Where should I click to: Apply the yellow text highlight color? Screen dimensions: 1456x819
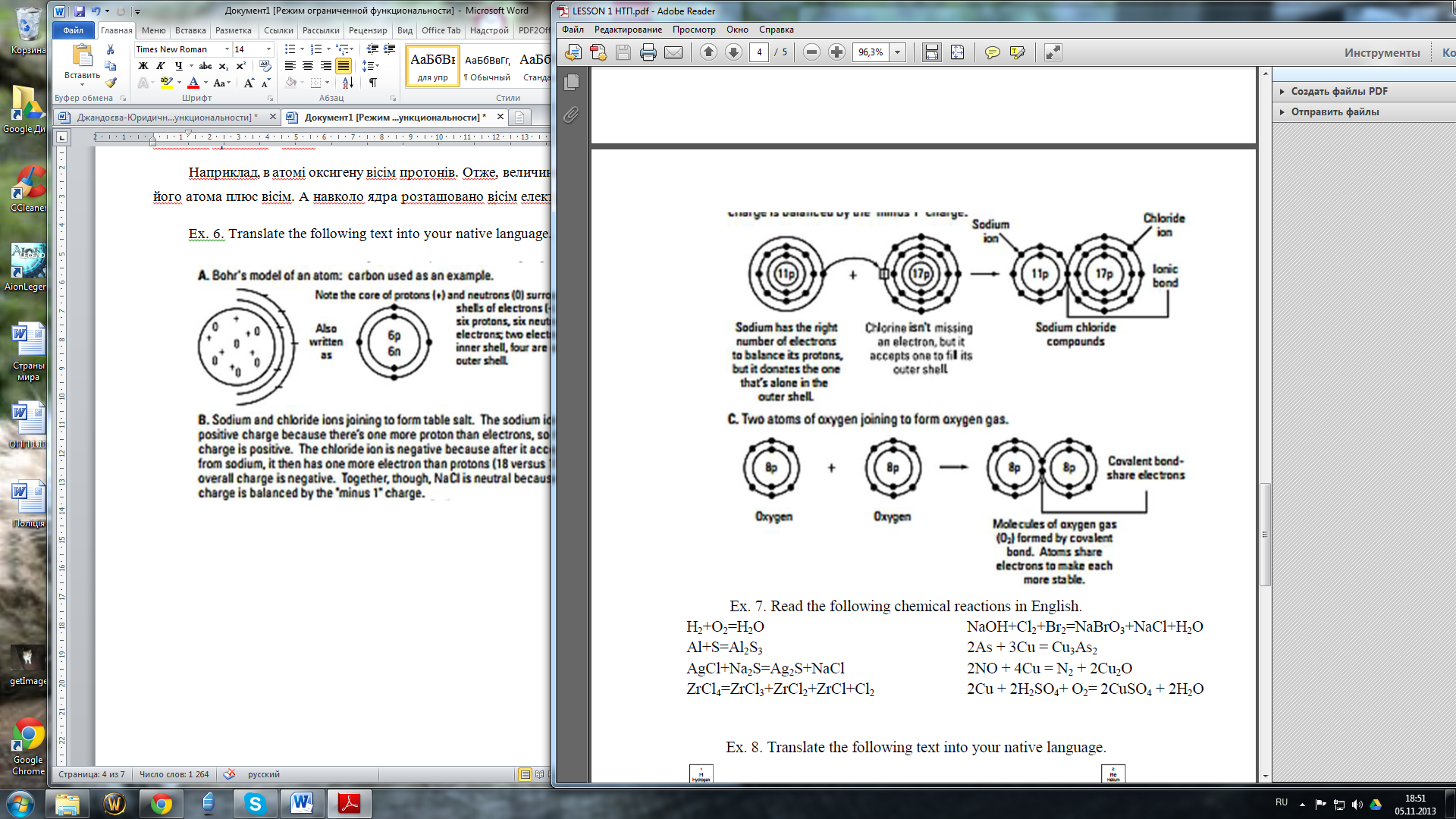[x=166, y=83]
